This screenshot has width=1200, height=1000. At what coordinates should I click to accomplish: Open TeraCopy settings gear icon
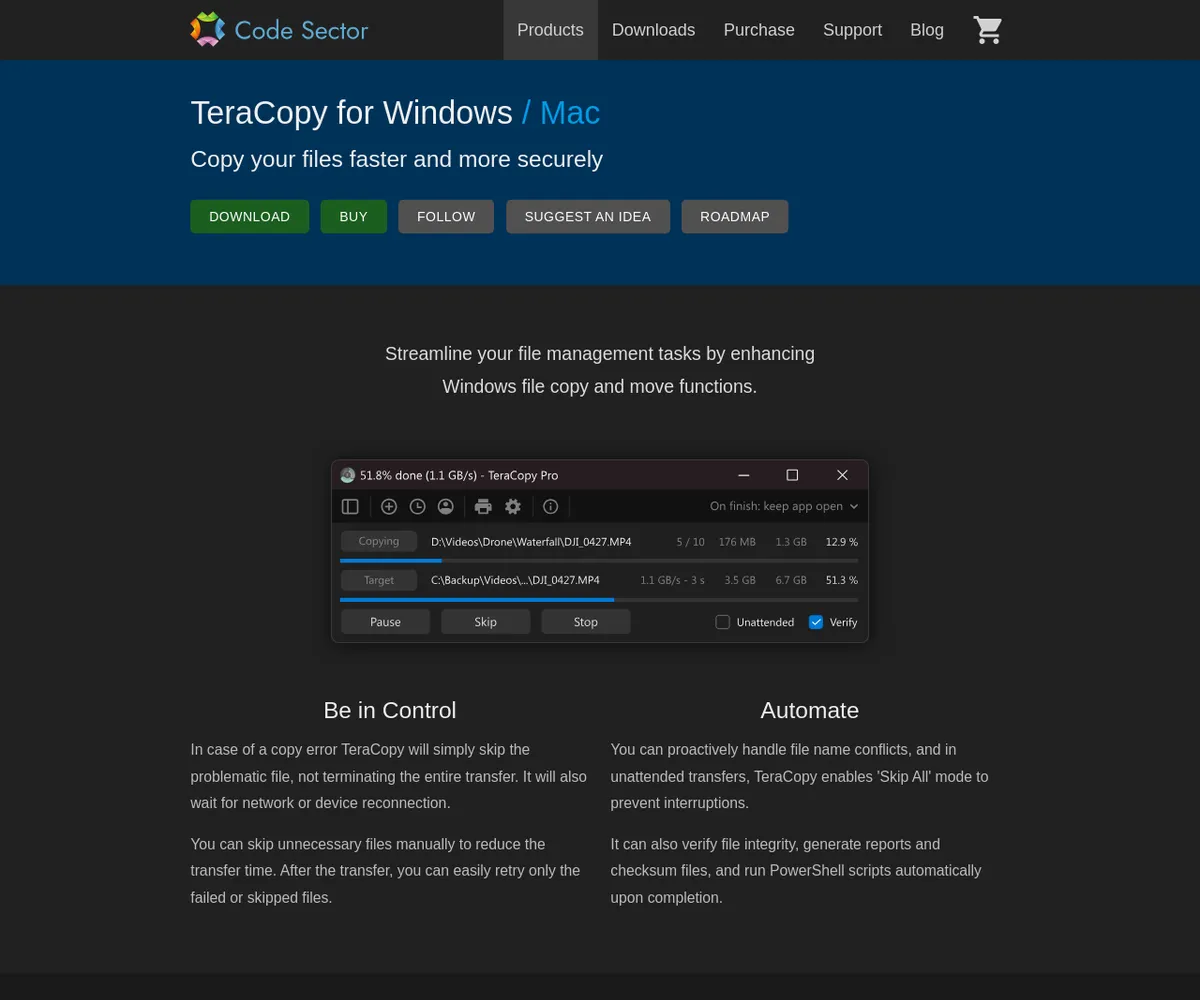pyautogui.click(x=513, y=507)
